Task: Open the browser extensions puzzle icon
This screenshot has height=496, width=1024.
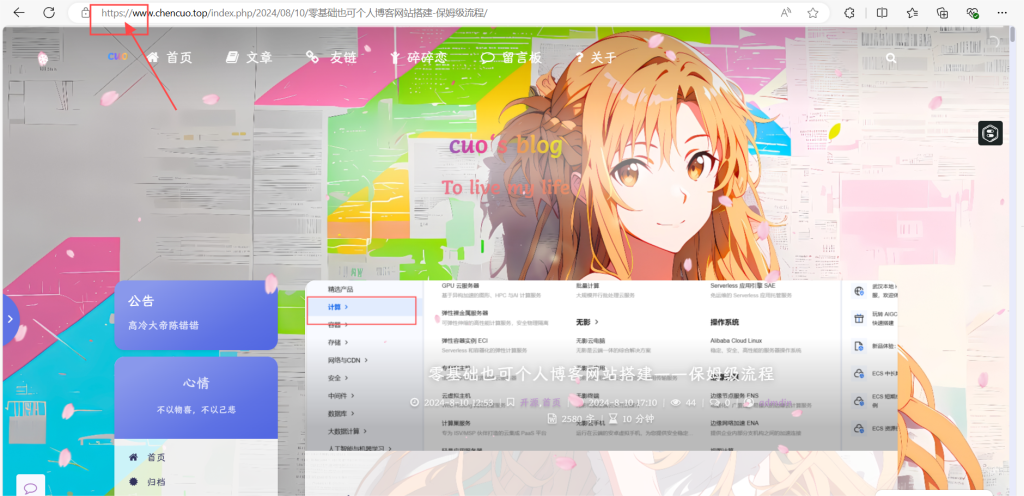Action: 849,13
